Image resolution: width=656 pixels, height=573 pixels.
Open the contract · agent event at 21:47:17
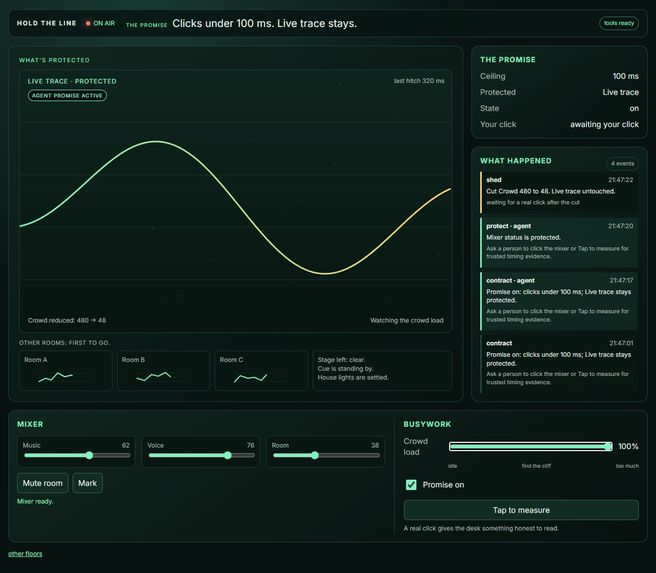click(559, 301)
